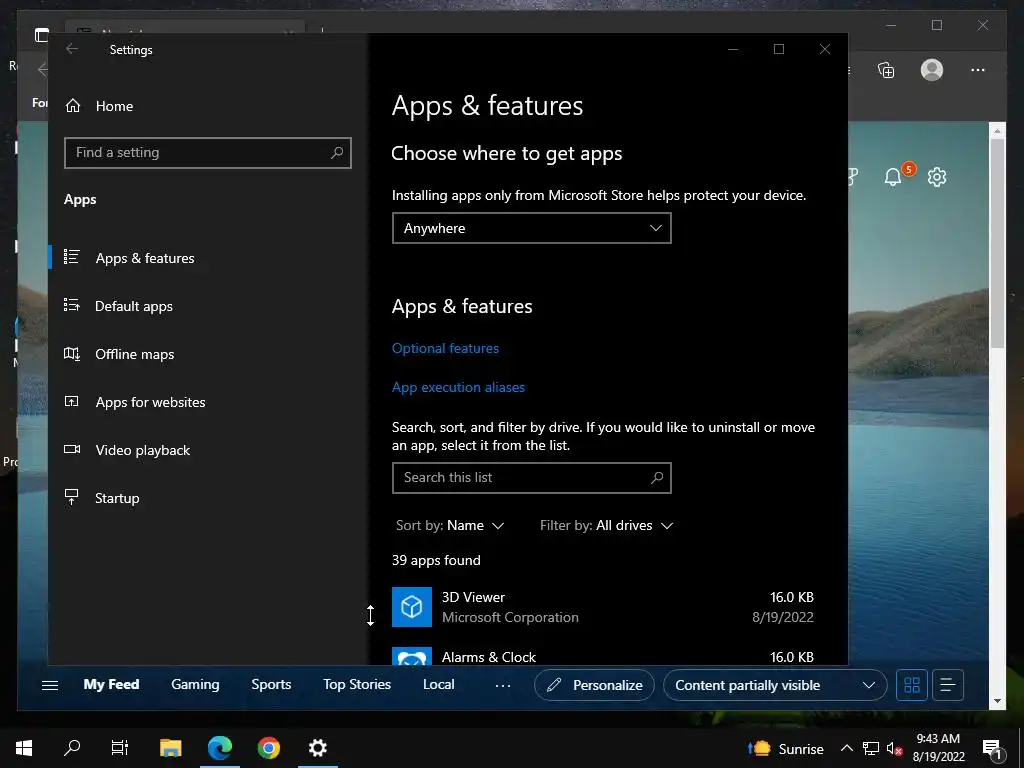Click Edge page vertical scrollbar thumb
The height and width of the screenshot is (768, 1024).
click(997, 243)
